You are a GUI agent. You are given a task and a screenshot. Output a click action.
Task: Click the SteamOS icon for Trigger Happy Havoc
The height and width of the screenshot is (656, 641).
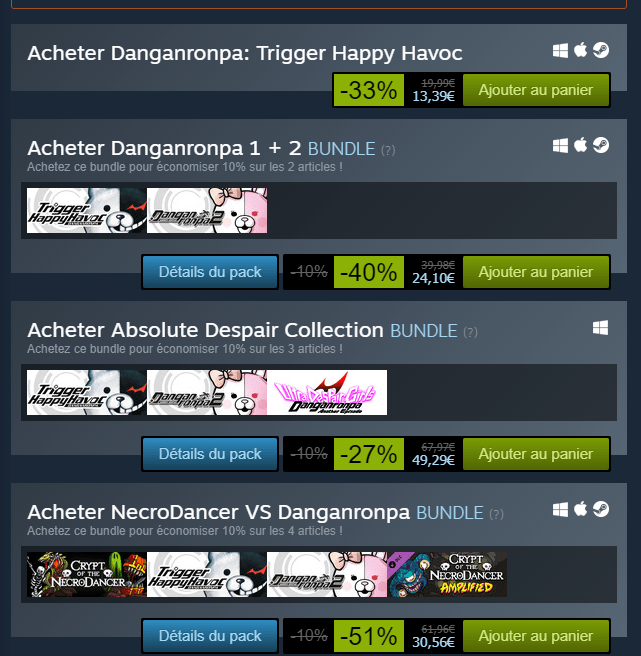pyautogui.click(x=601, y=50)
